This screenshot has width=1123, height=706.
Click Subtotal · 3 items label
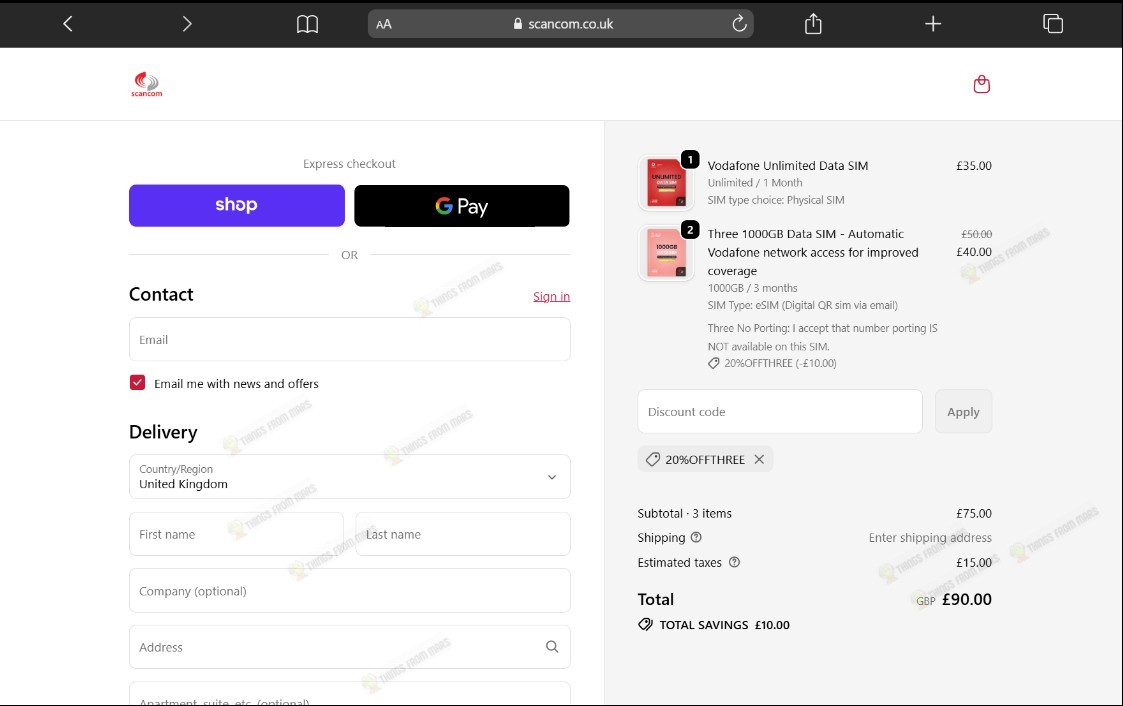685,513
